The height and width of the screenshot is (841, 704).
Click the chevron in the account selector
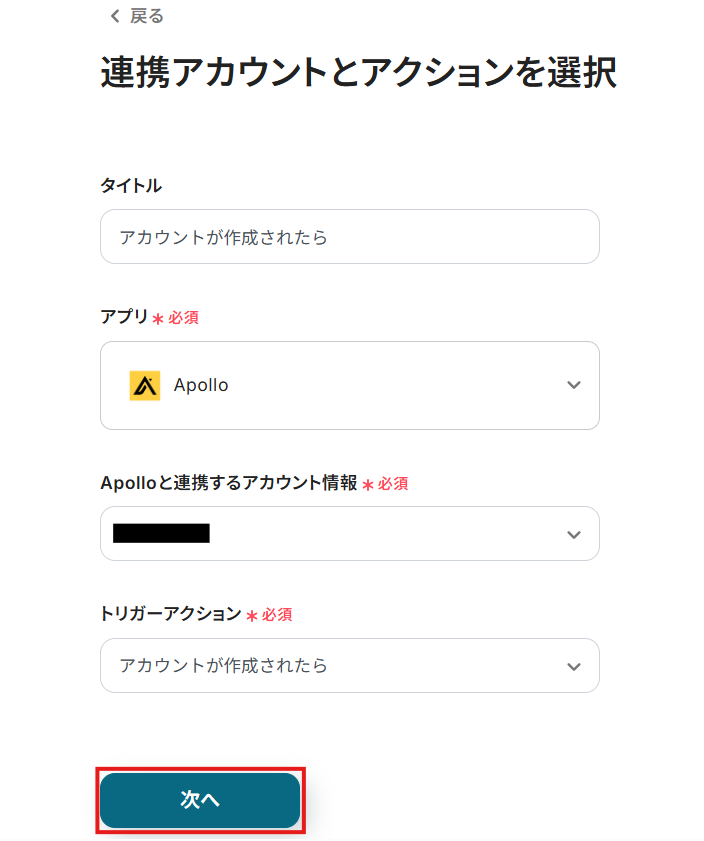click(574, 535)
